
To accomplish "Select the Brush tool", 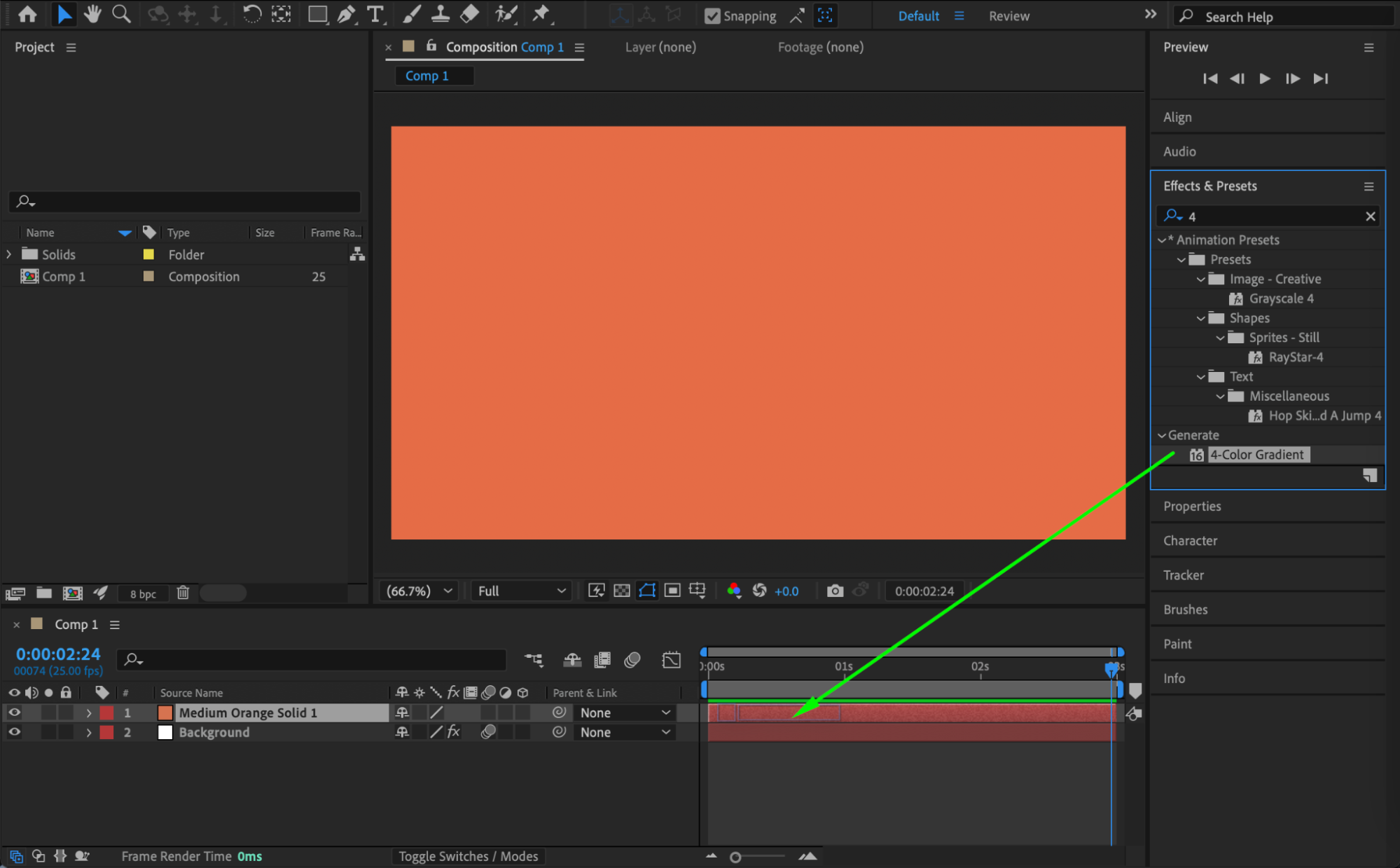I will tap(412, 14).
